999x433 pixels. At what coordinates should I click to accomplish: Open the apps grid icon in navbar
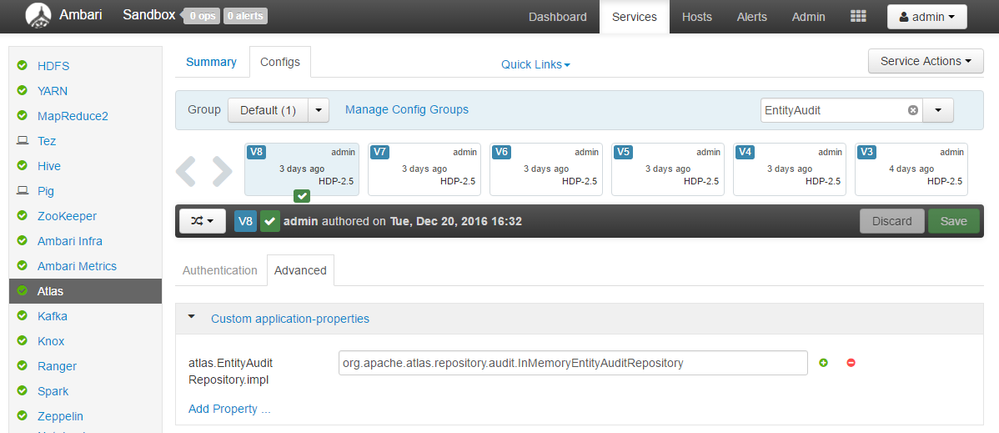point(858,17)
